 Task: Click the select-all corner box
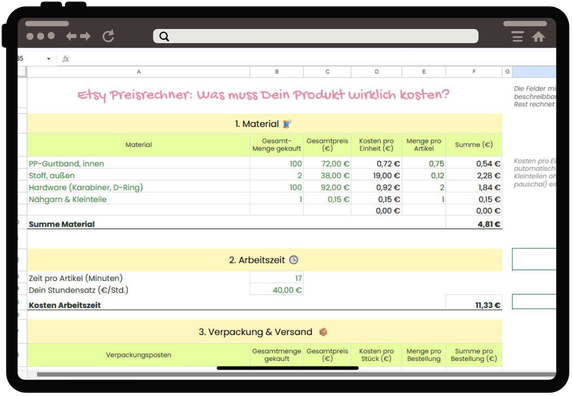click(22, 72)
